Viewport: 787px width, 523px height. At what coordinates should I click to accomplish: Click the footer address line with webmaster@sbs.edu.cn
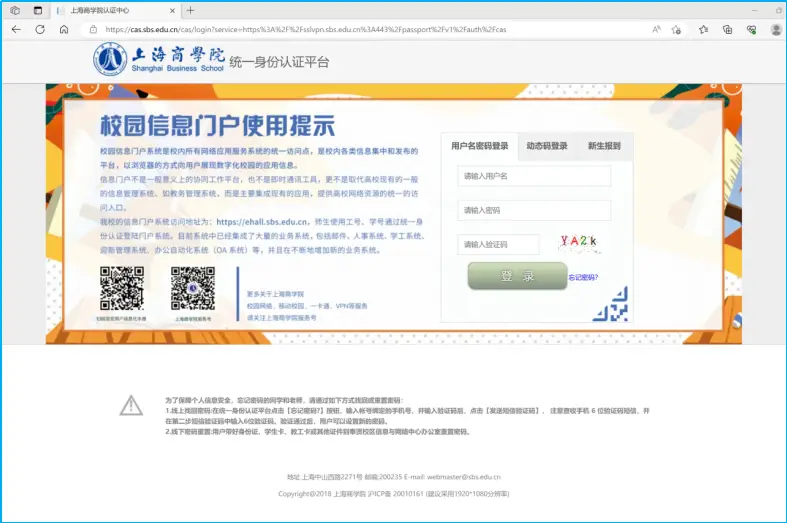coord(394,477)
